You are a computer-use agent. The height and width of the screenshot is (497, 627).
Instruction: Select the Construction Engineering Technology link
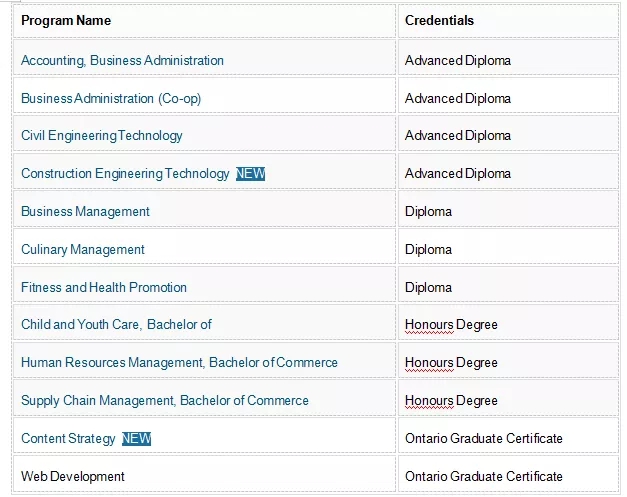tap(125, 173)
